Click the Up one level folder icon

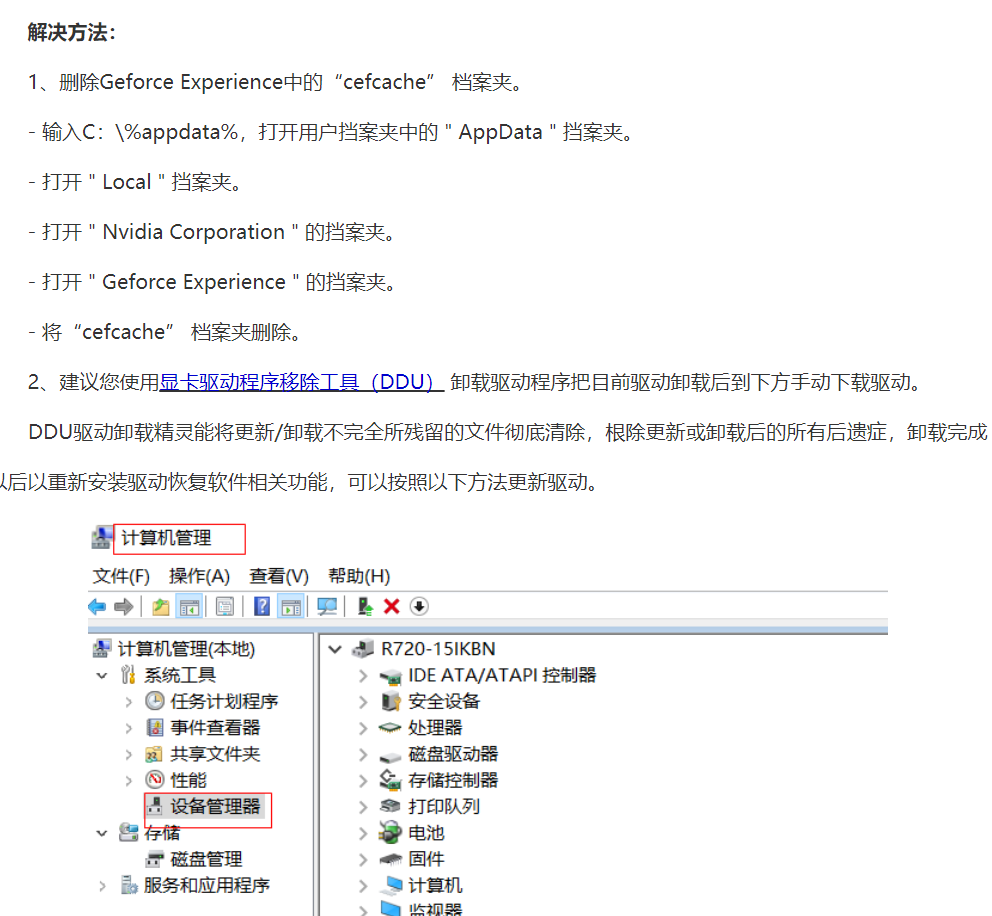[x=161, y=607]
